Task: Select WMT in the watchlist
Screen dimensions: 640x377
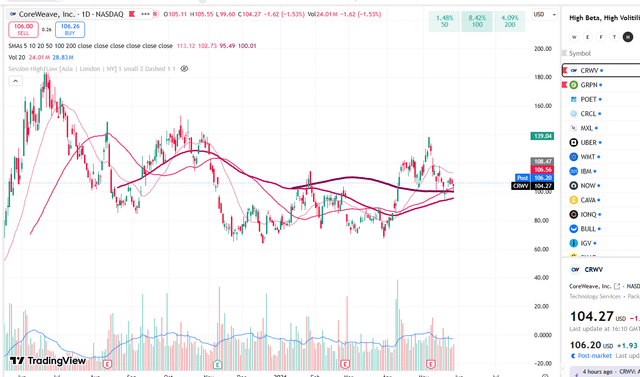Action: point(601,157)
